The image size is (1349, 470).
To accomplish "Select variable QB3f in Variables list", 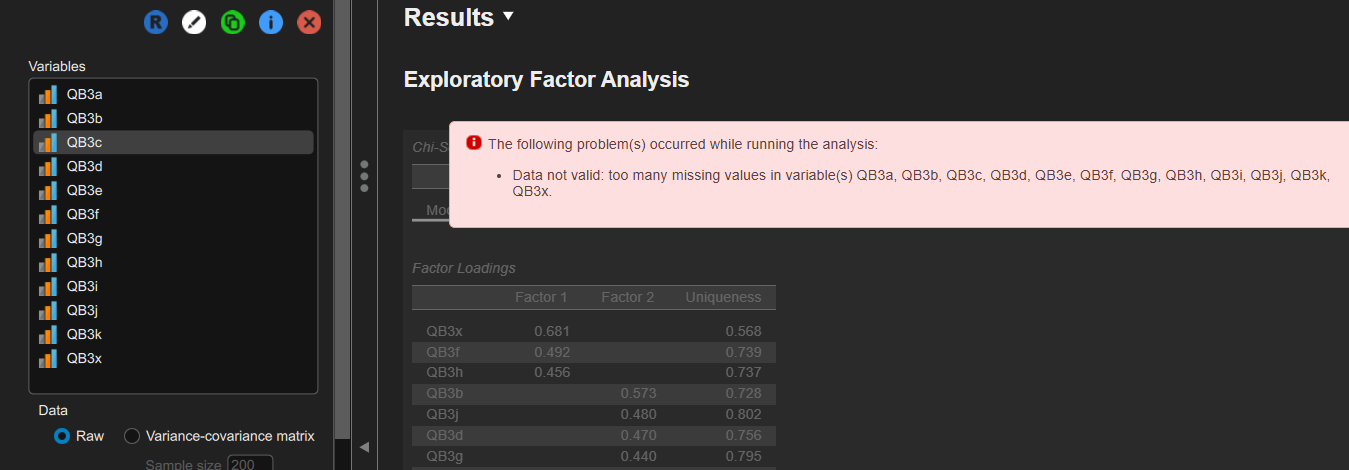I will pos(85,214).
